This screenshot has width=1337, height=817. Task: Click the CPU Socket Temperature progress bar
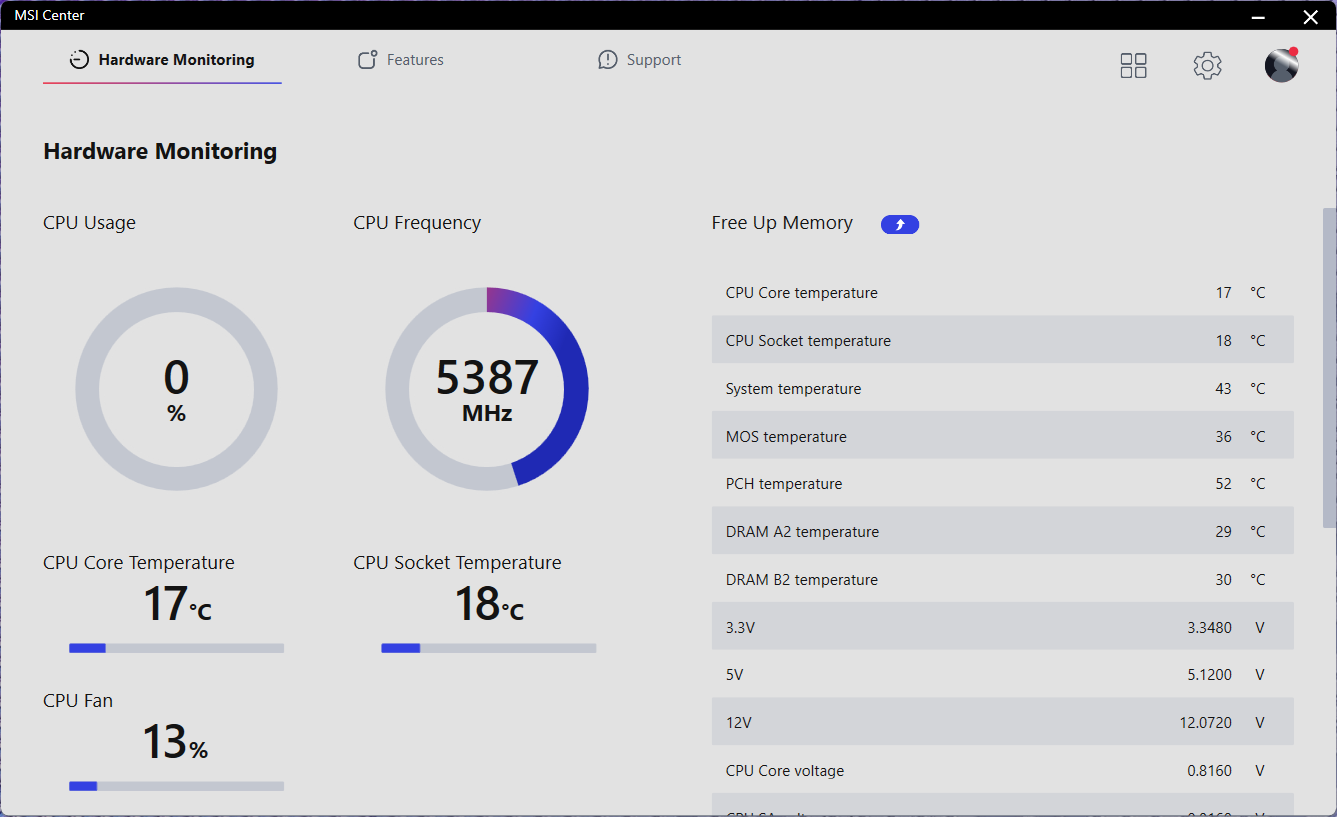click(x=488, y=648)
